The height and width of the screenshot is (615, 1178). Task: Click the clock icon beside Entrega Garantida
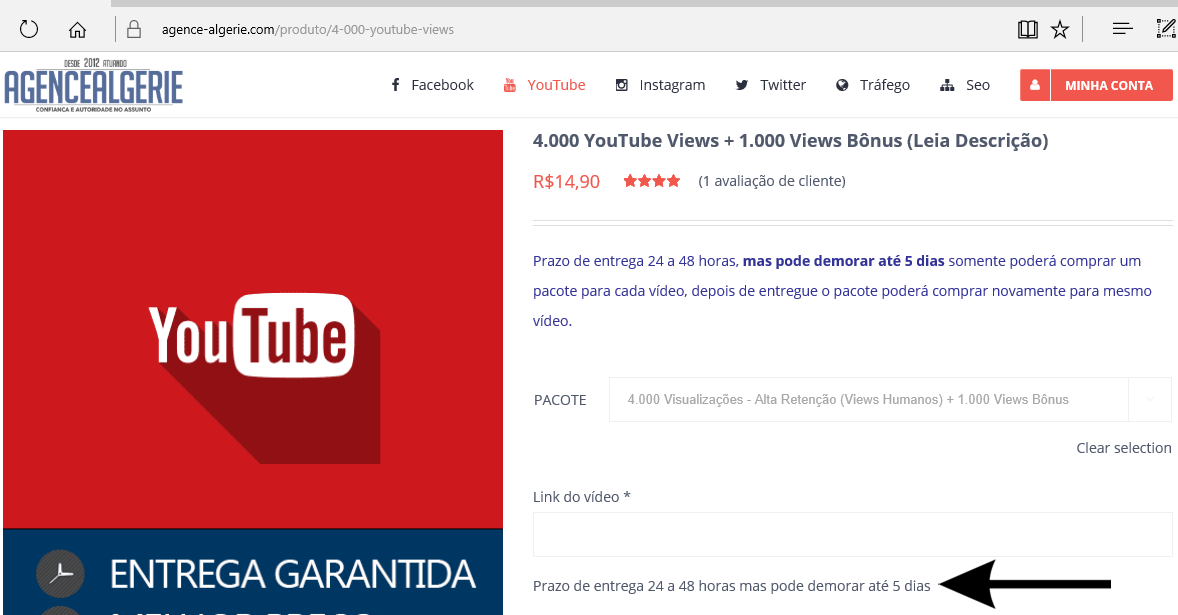point(60,574)
